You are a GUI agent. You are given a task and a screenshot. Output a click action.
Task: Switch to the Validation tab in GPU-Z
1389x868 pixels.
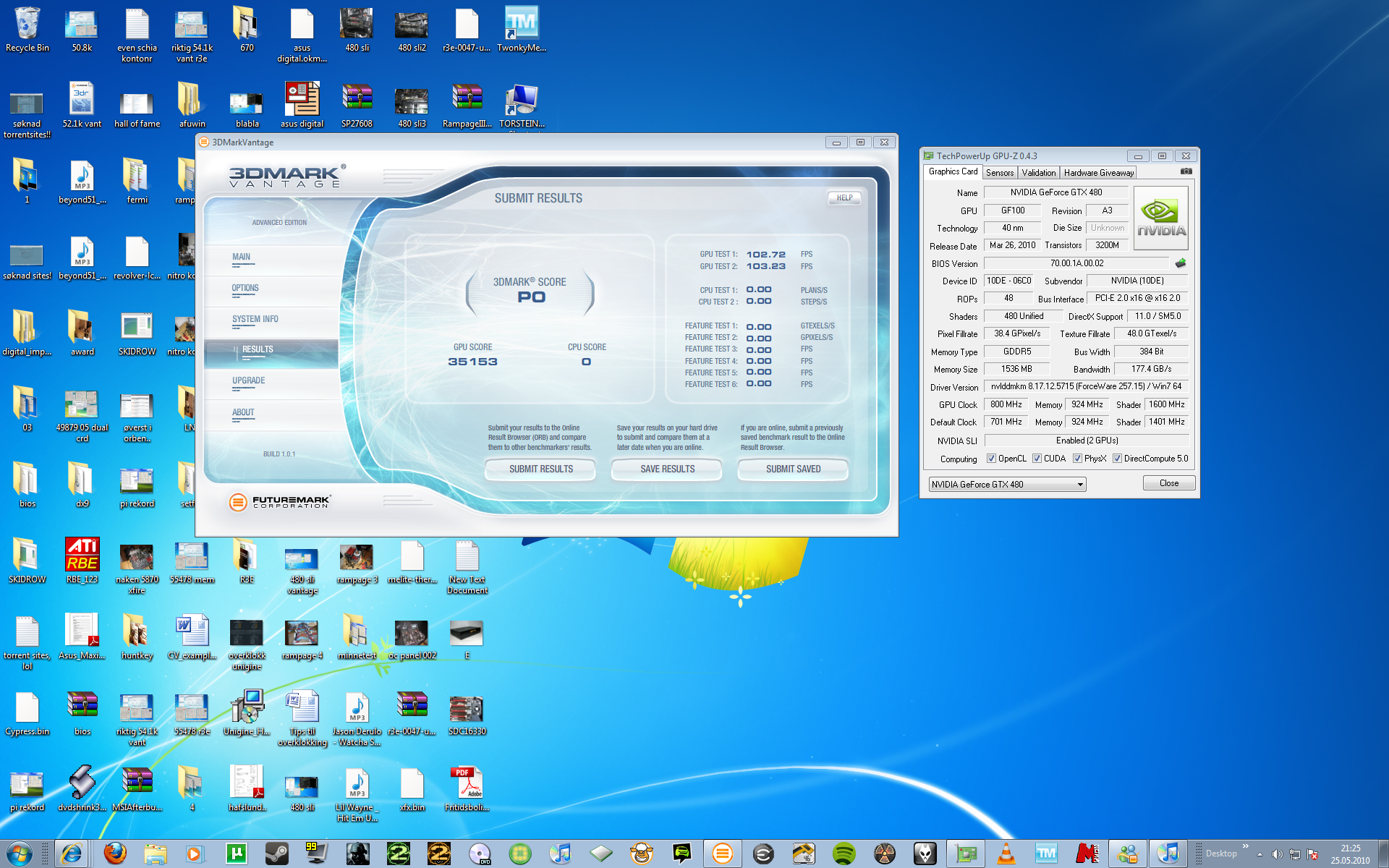point(1039,173)
